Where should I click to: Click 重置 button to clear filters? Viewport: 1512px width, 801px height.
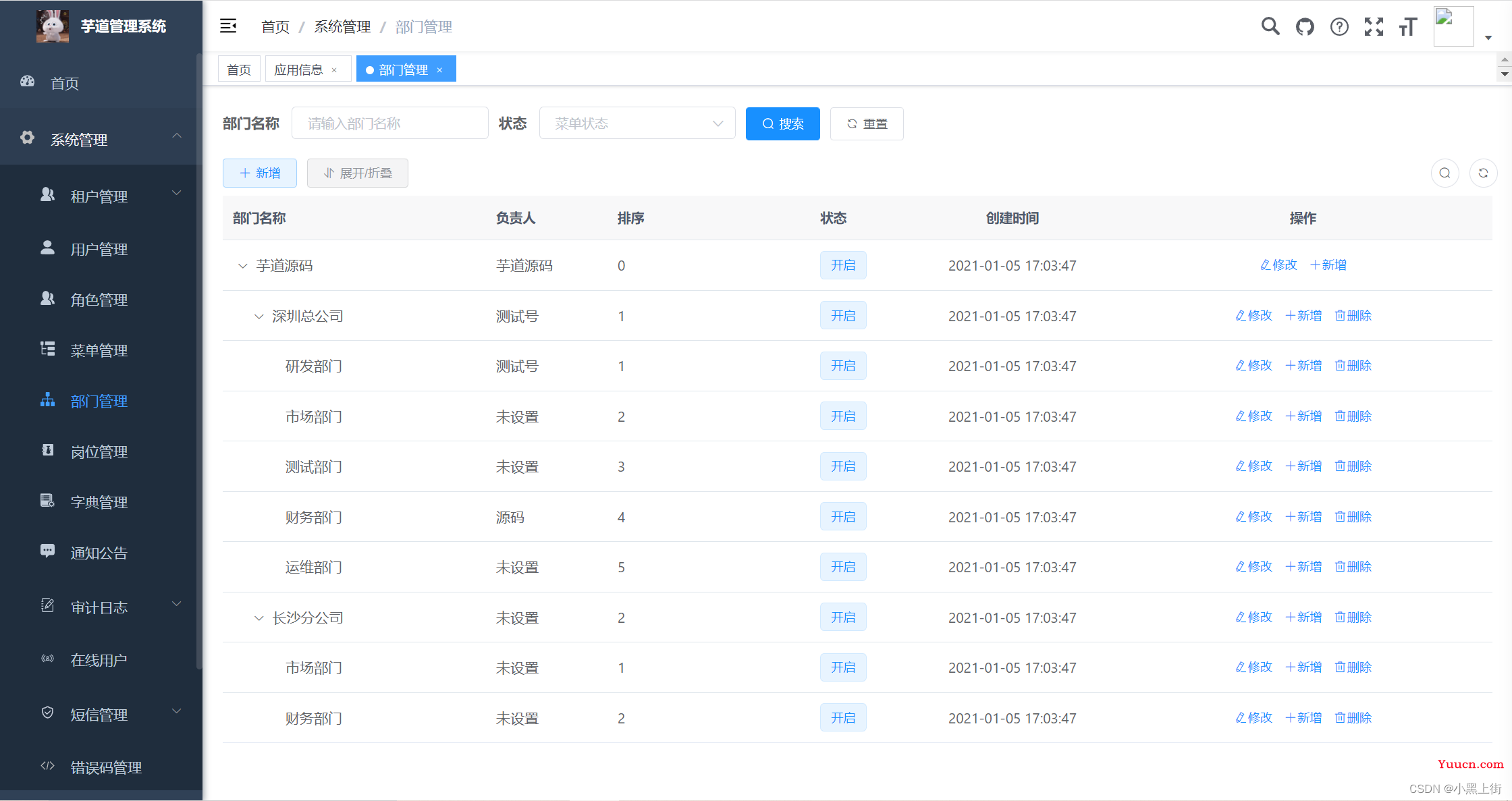[x=866, y=123]
